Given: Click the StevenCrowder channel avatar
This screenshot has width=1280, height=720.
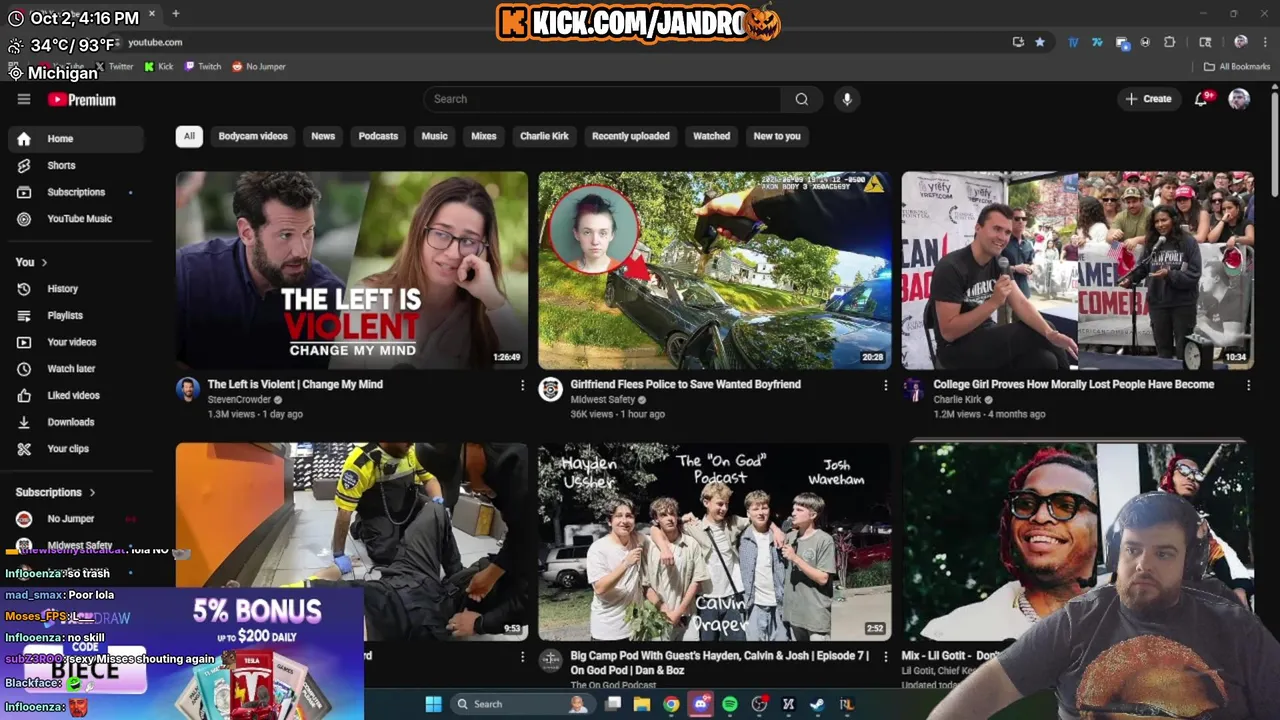Looking at the screenshot, I should tap(188, 389).
